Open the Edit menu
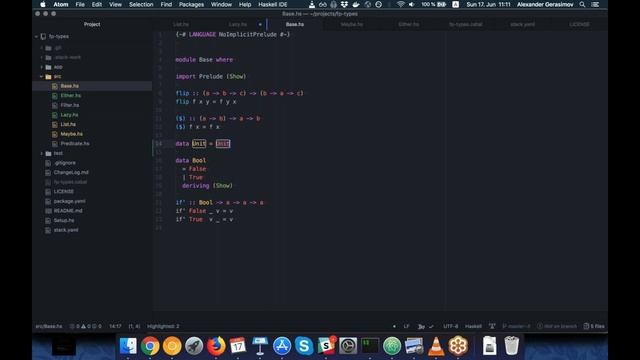The image size is (640, 360). [97, 4]
